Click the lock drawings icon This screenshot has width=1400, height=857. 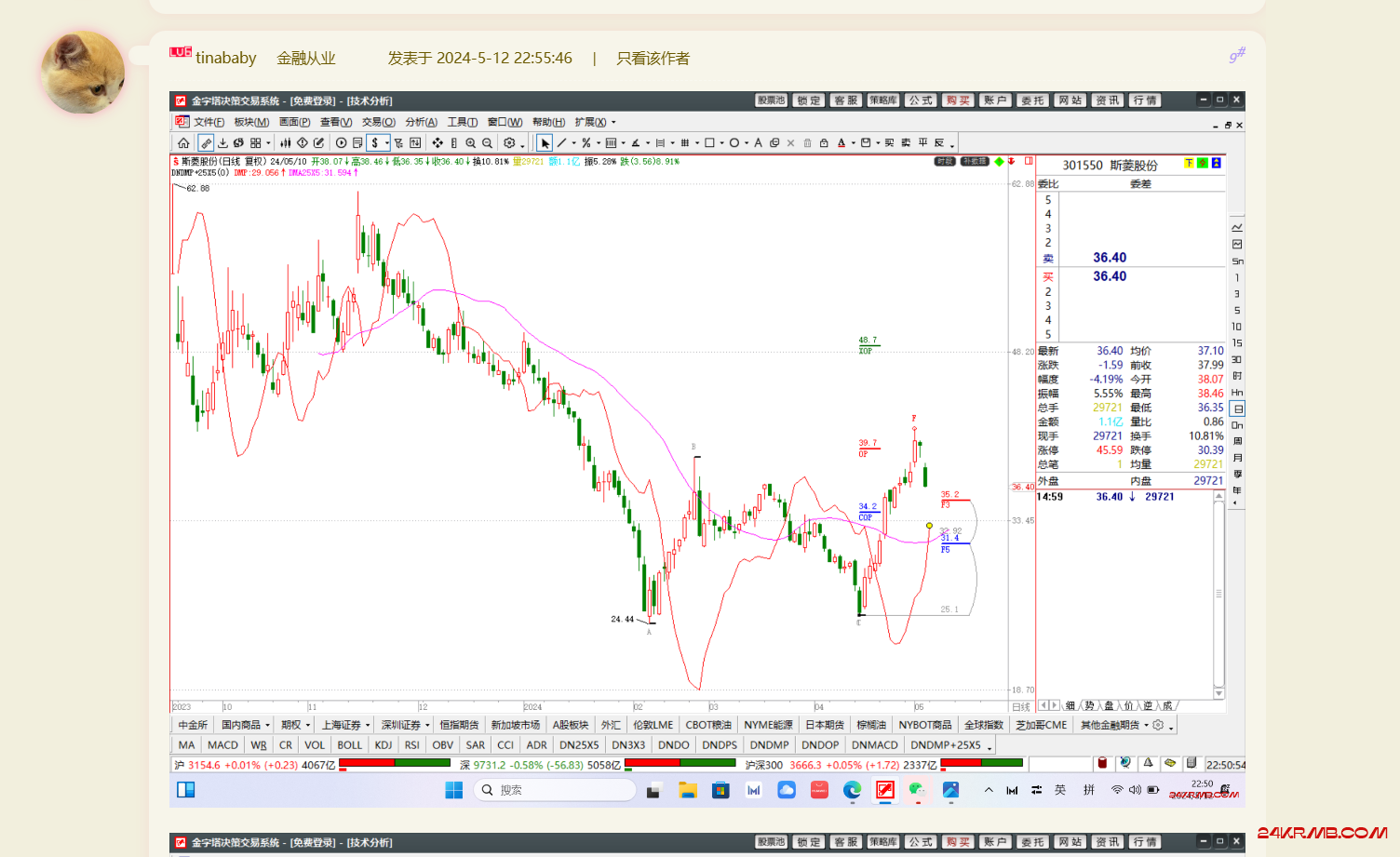(x=824, y=143)
